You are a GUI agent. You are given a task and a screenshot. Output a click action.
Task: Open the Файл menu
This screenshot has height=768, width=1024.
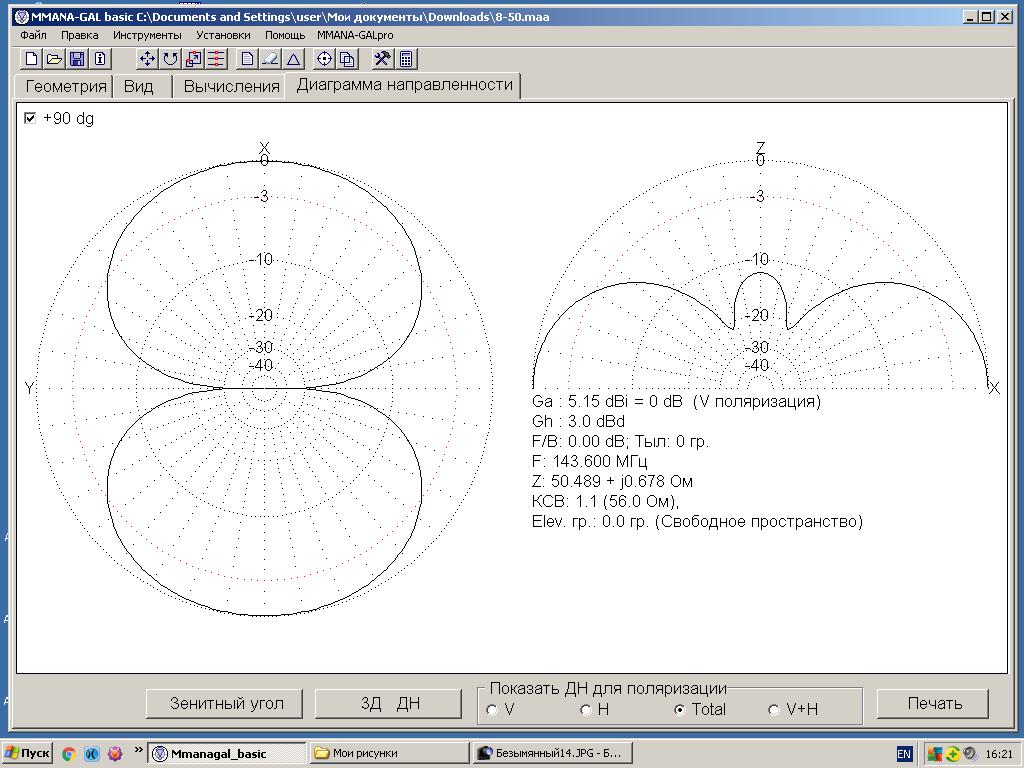click(33, 35)
